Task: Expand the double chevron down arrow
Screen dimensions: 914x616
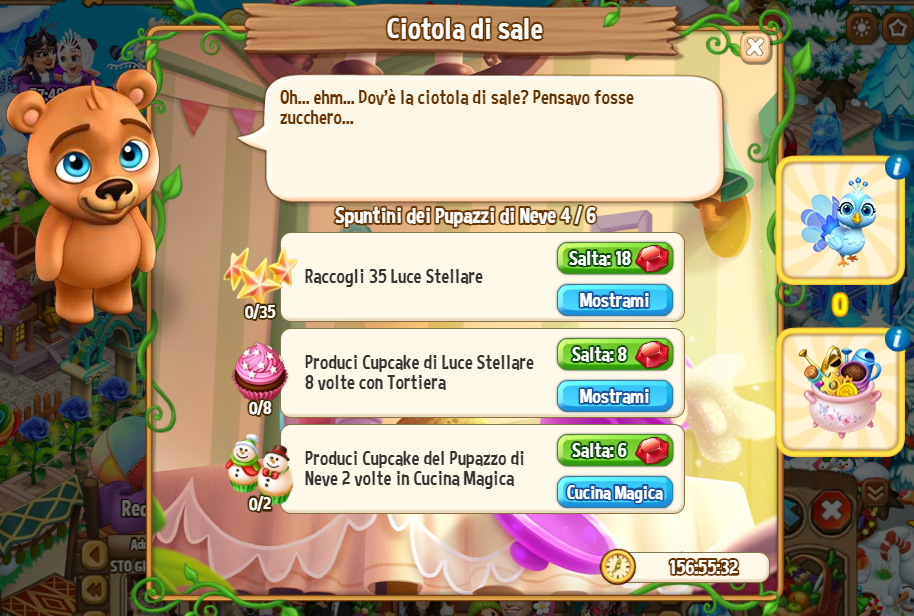Action: point(875,493)
